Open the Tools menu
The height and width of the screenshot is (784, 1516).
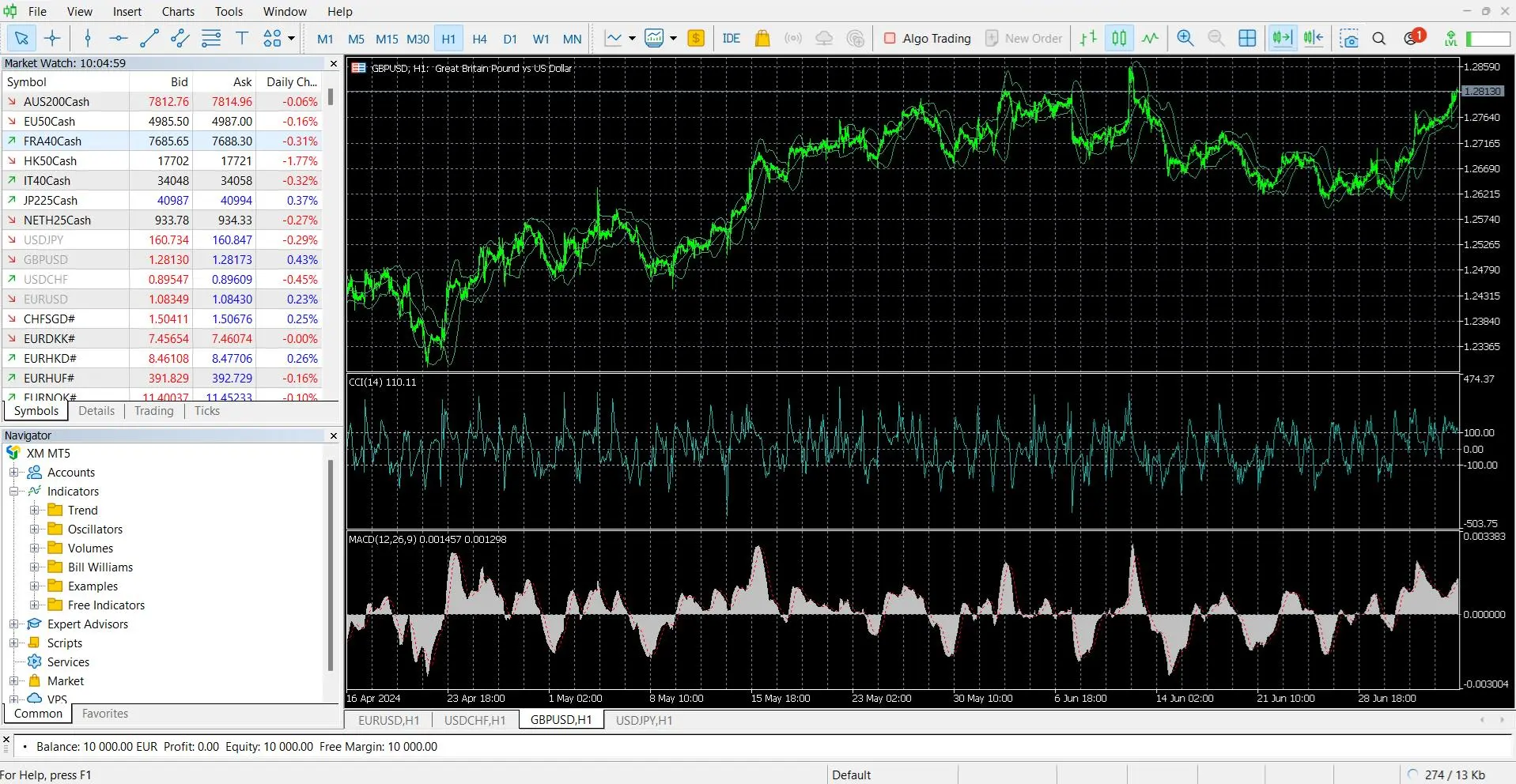[x=229, y=11]
